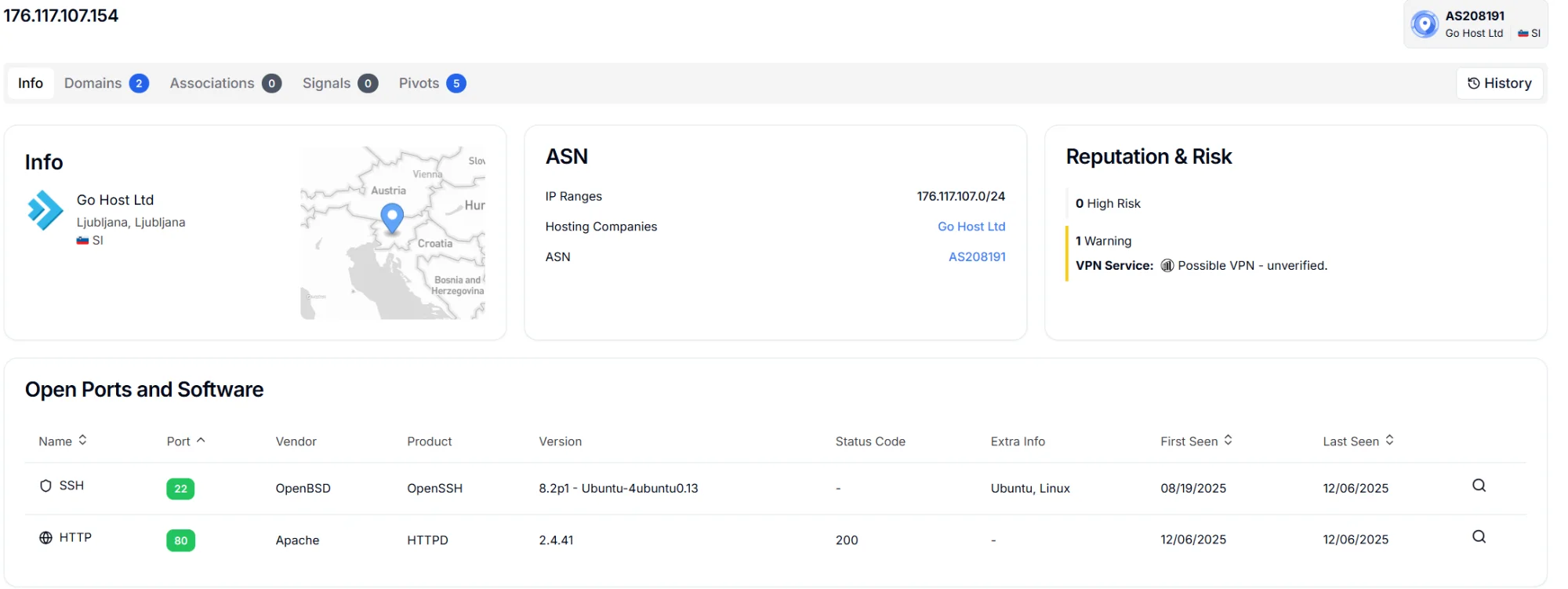Click the AS208191 circular badge icon
The height and width of the screenshot is (589, 1568).
coord(1424,24)
